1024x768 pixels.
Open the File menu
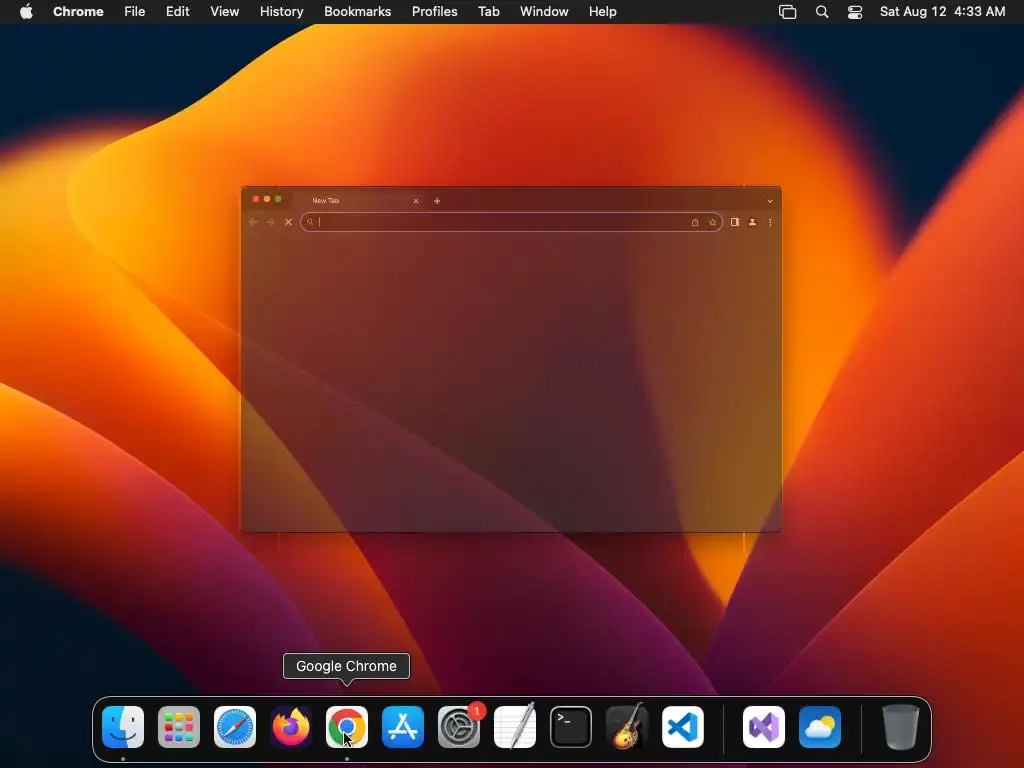pyautogui.click(x=135, y=12)
